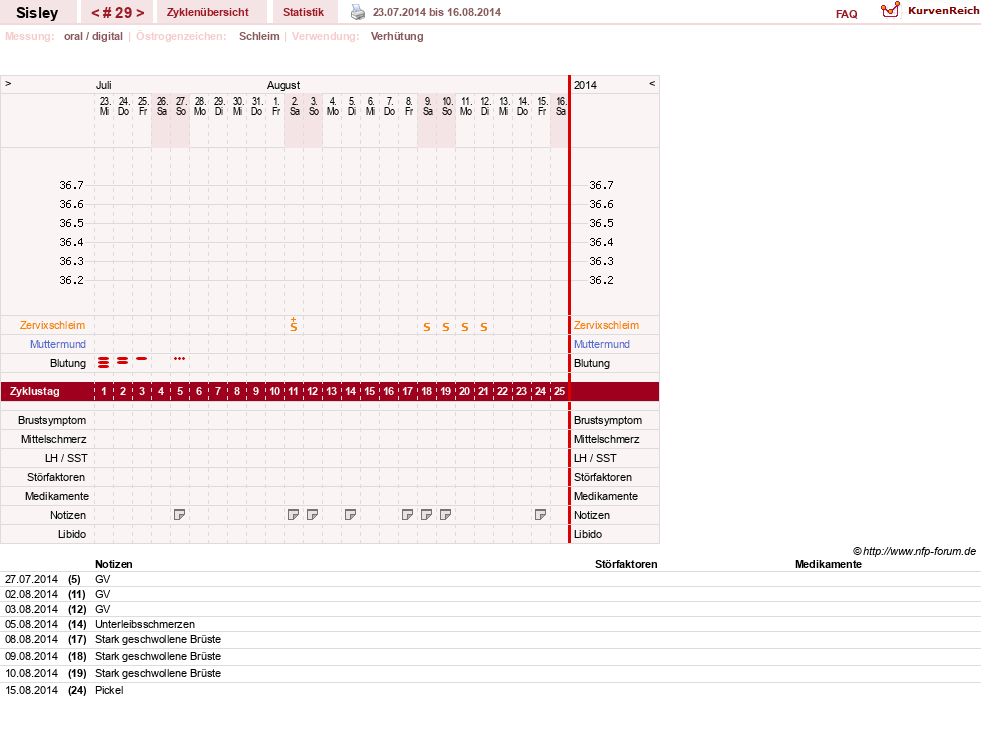
Task: Select cycle day 13 in Zyklustag row
Action: click(x=332, y=392)
